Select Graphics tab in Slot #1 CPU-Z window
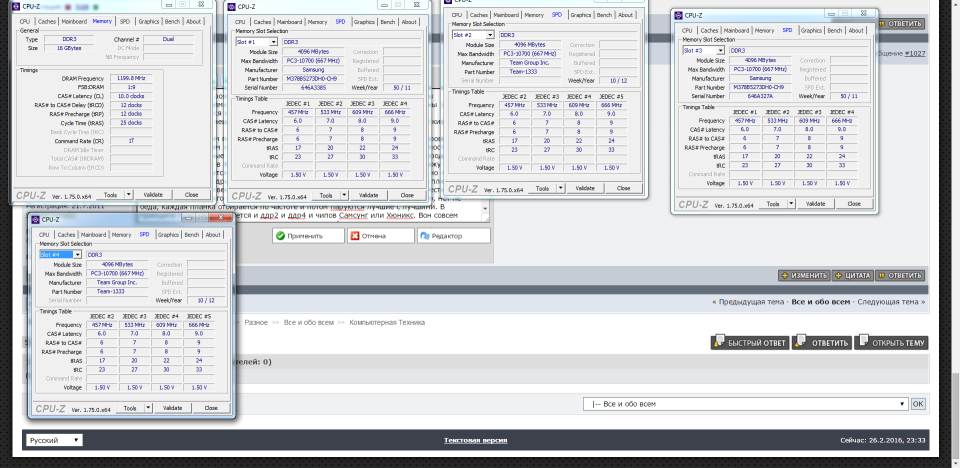The image size is (960, 468). point(364,21)
